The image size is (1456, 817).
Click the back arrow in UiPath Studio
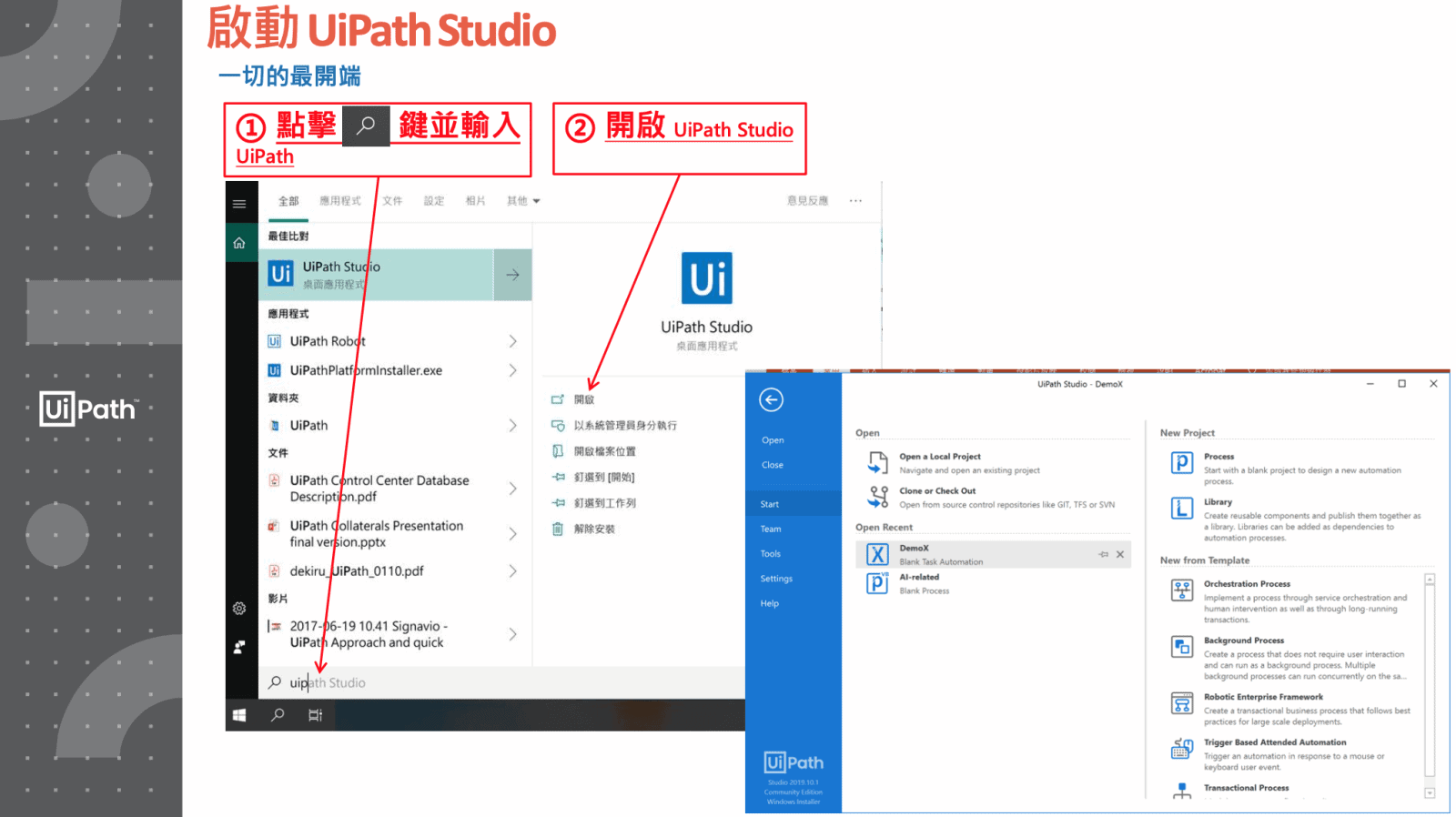tap(771, 399)
